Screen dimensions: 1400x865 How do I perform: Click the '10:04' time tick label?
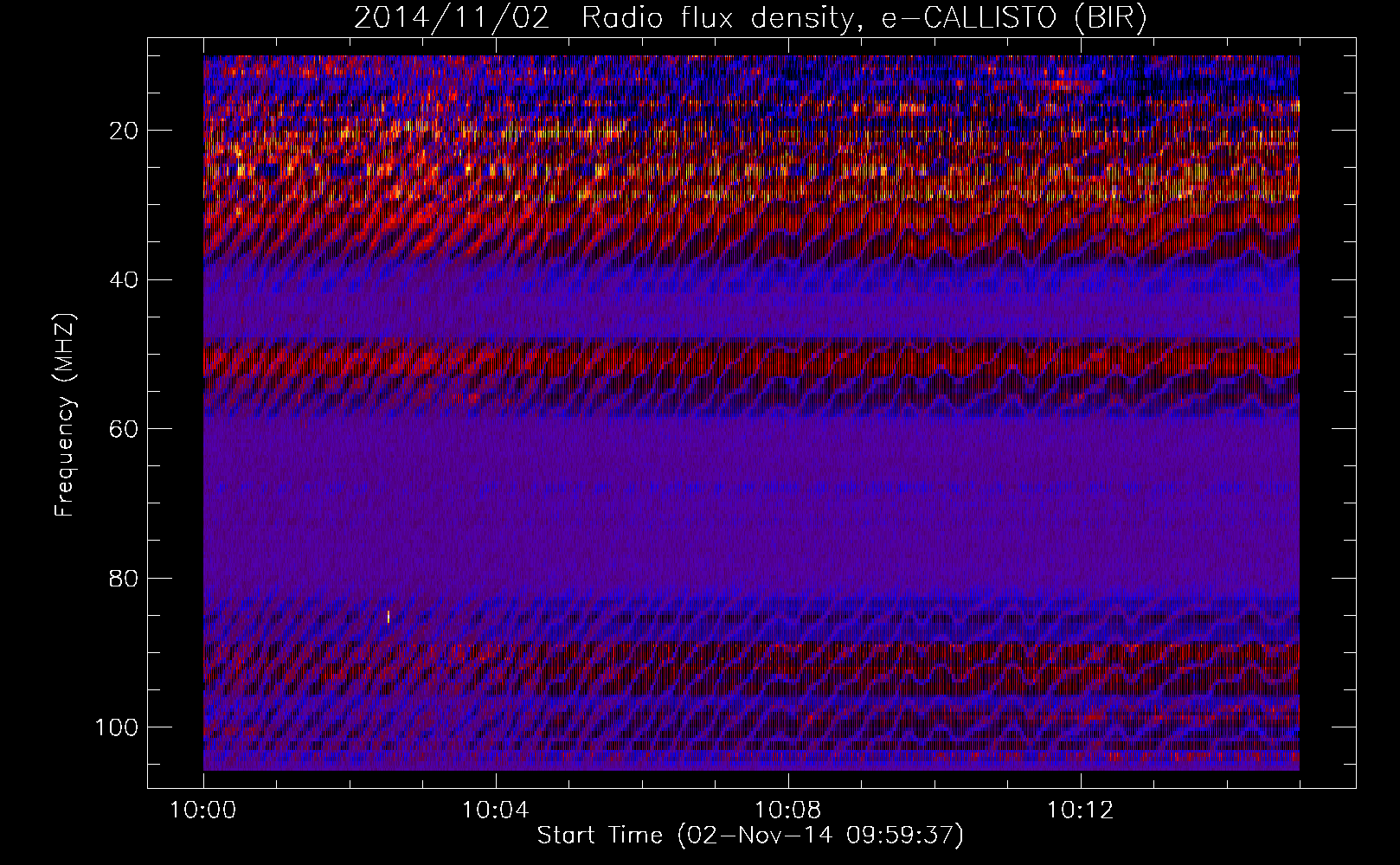tap(496, 811)
